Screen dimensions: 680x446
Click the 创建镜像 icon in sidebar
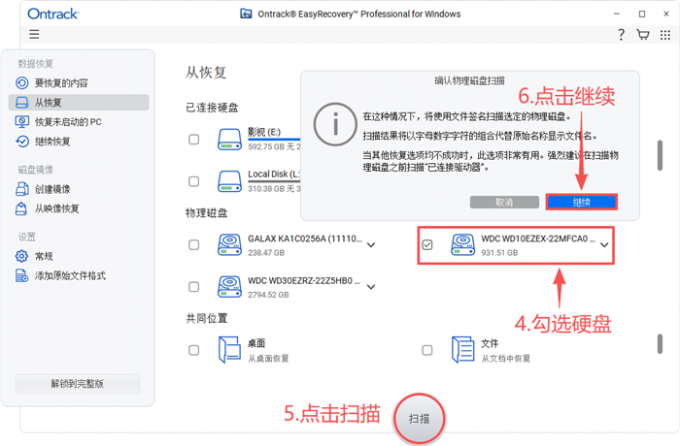pos(22,189)
